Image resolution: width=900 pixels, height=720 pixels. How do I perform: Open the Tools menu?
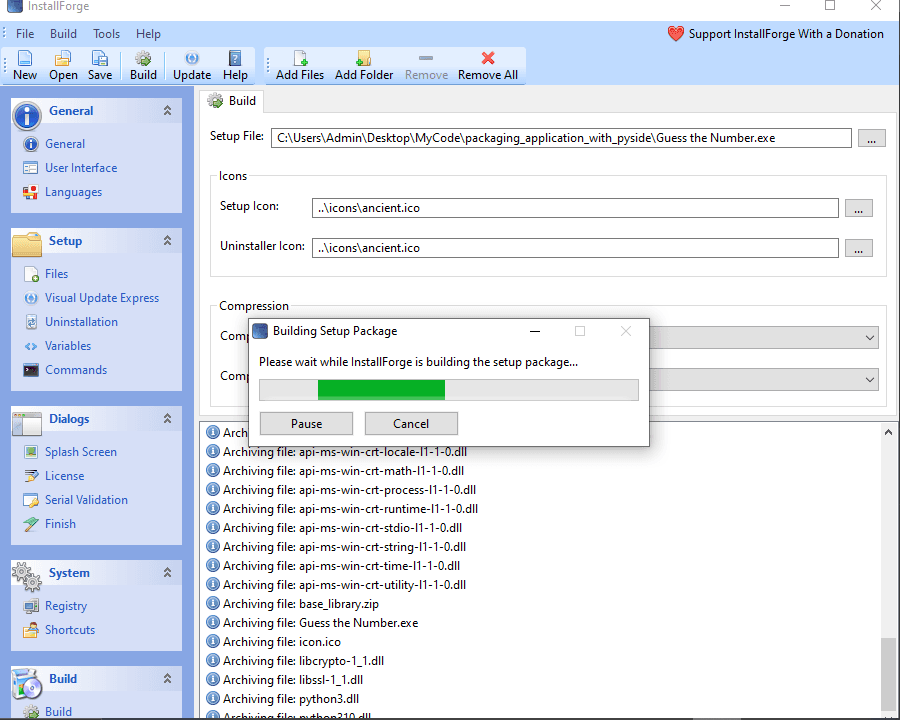pos(106,33)
